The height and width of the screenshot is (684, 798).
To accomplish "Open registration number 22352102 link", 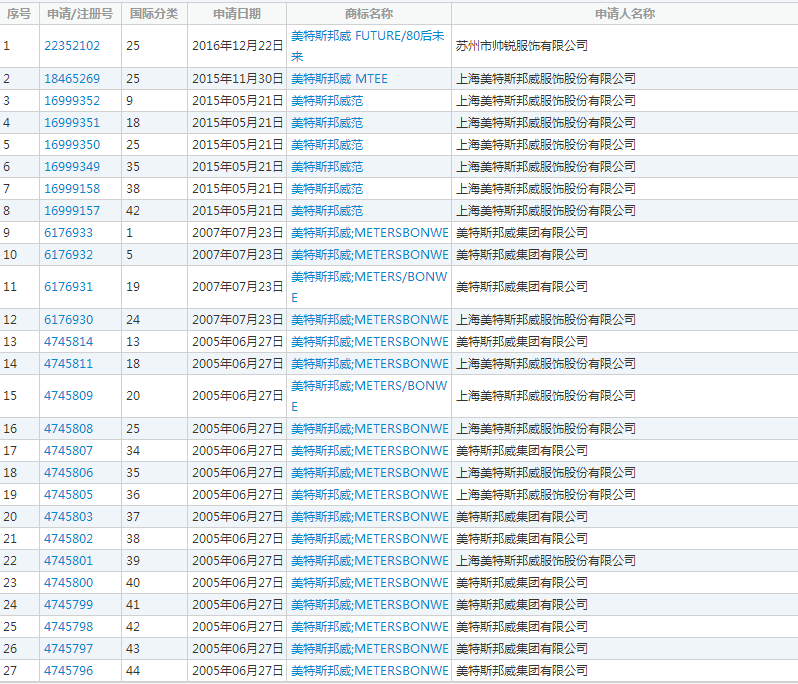I will (x=72, y=46).
